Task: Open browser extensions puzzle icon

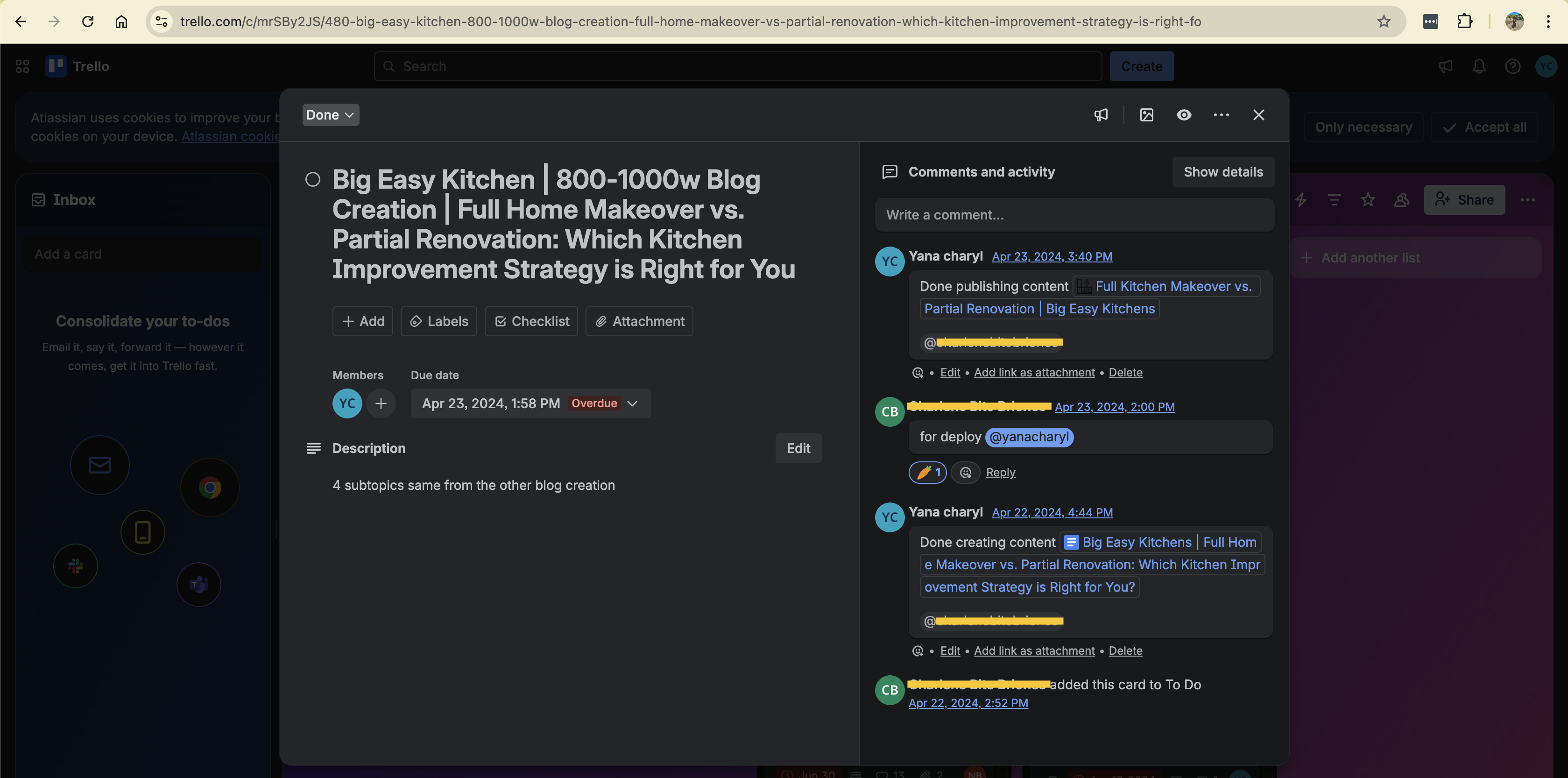Action: coord(1464,21)
